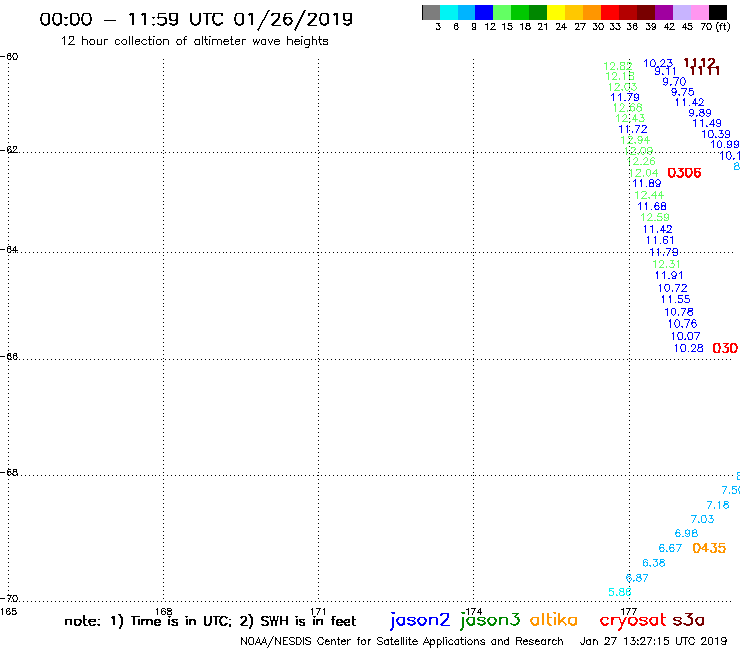This screenshot has width=740, height=650.
Task: Click the 12.31 data point
Action: click(x=666, y=264)
